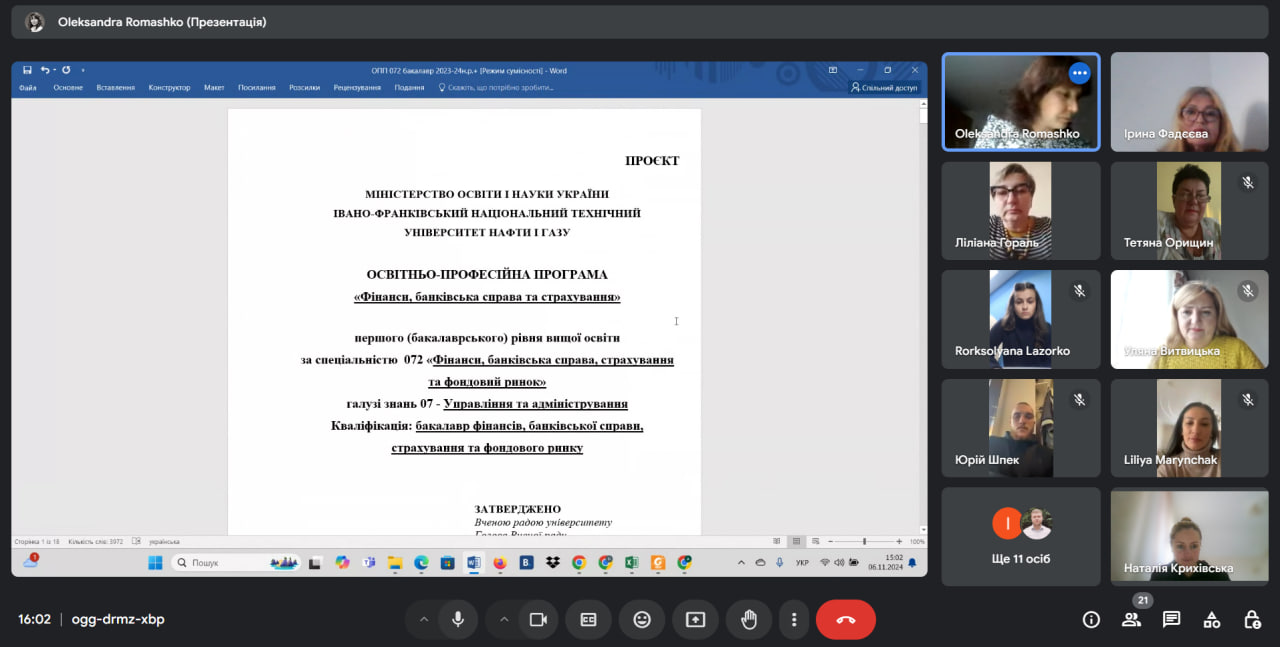Image resolution: width=1280 pixels, height=647 pixels.
Task: Switch to the Розсилки ribbon tab
Action: click(305, 87)
